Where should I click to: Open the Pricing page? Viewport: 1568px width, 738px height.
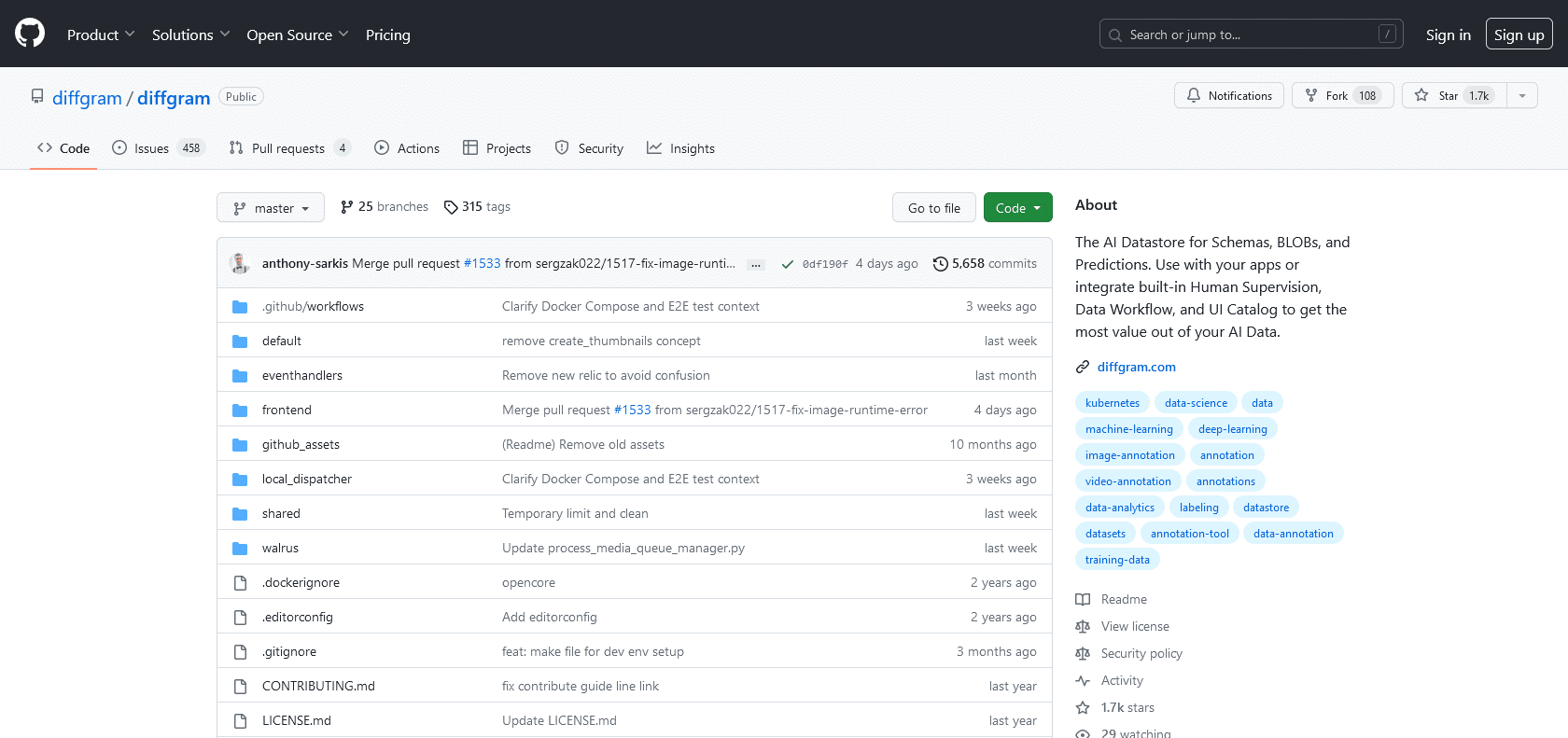[x=387, y=35]
